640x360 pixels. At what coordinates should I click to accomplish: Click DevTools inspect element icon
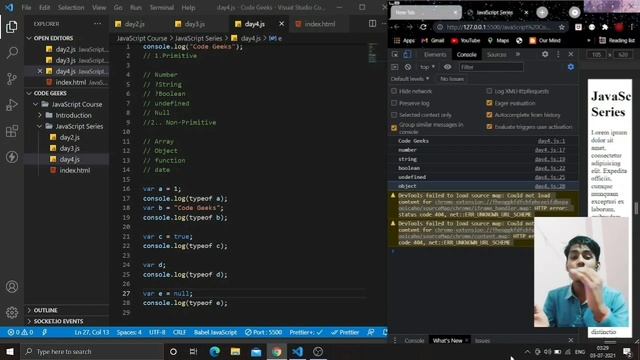pos(395,54)
